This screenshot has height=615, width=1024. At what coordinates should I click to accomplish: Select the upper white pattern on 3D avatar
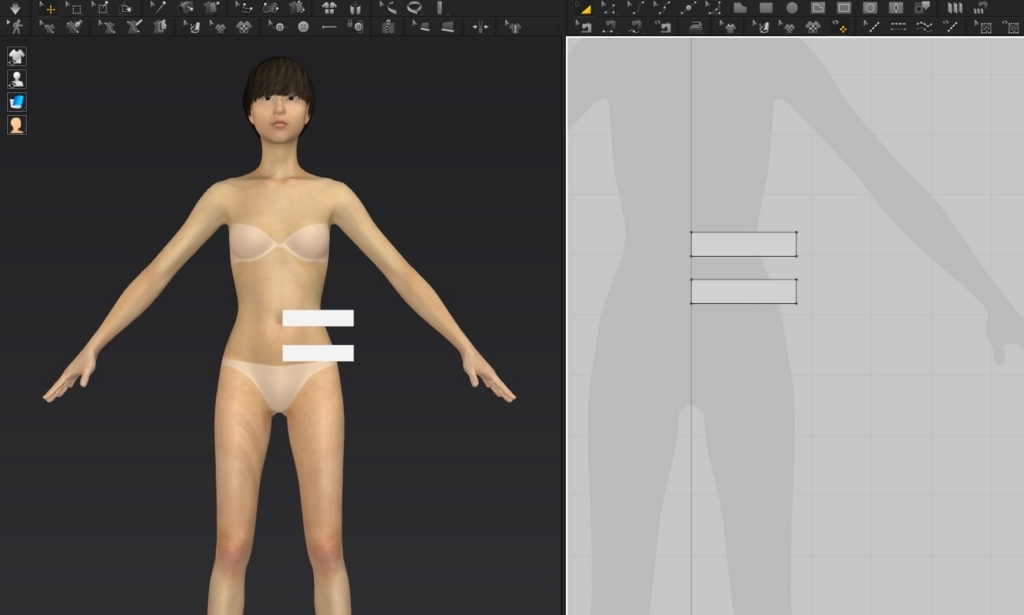[x=318, y=318]
